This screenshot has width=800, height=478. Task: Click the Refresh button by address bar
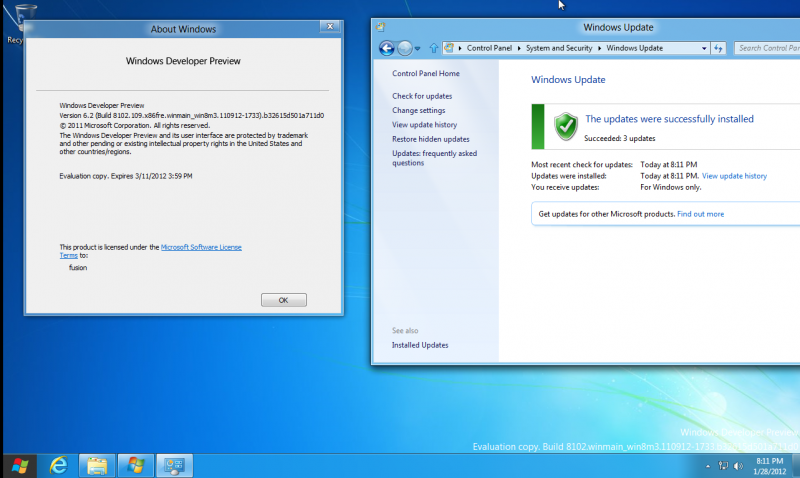pyautogui.click(x=718, y=48)
